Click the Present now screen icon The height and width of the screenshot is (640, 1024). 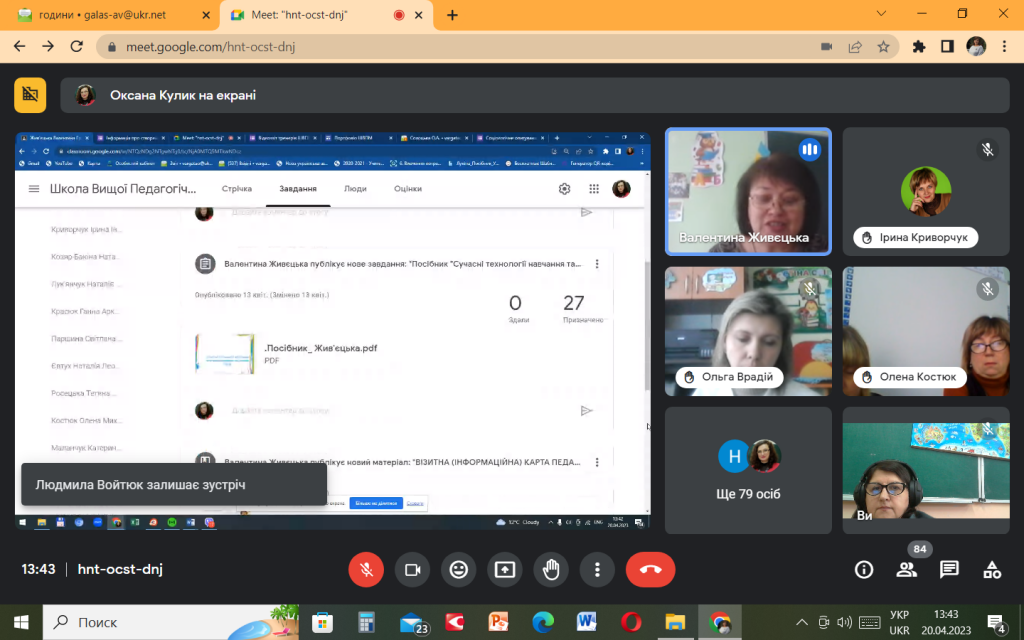505,569
